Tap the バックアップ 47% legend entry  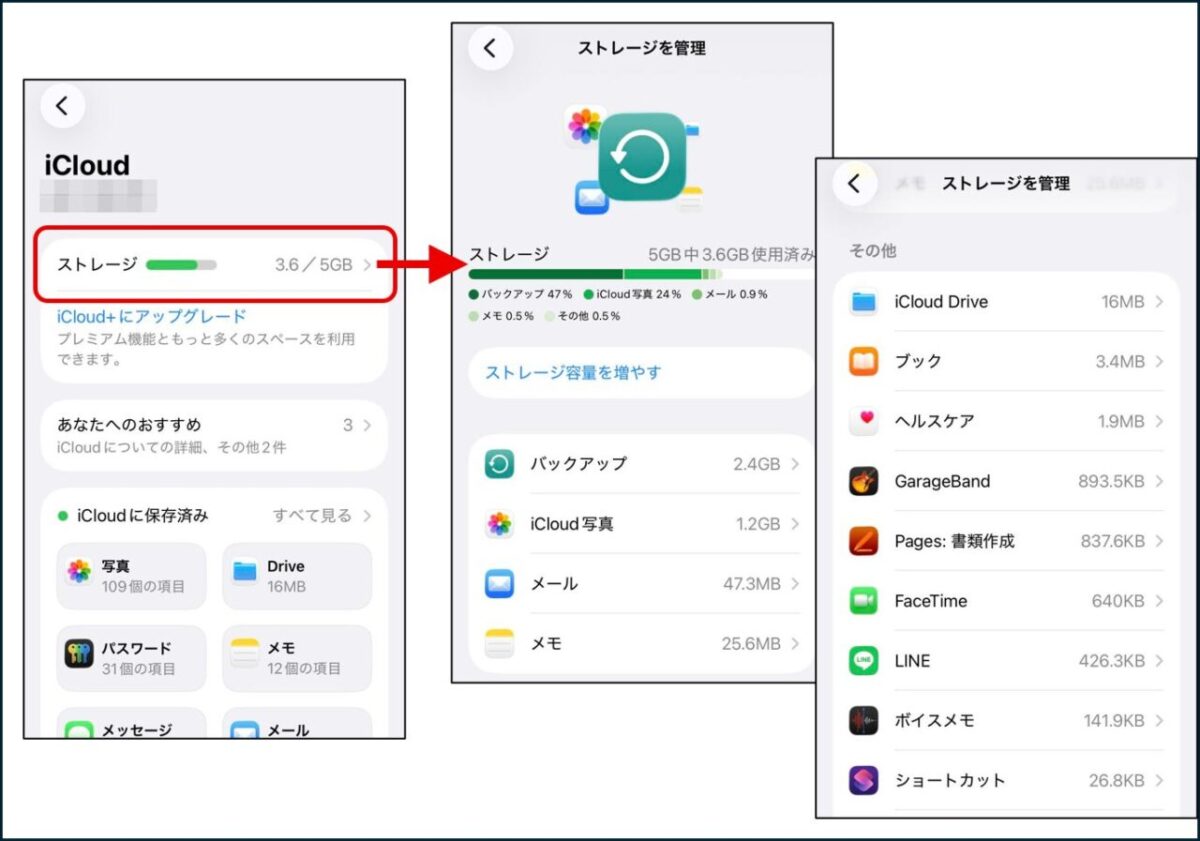coord(519,295)
